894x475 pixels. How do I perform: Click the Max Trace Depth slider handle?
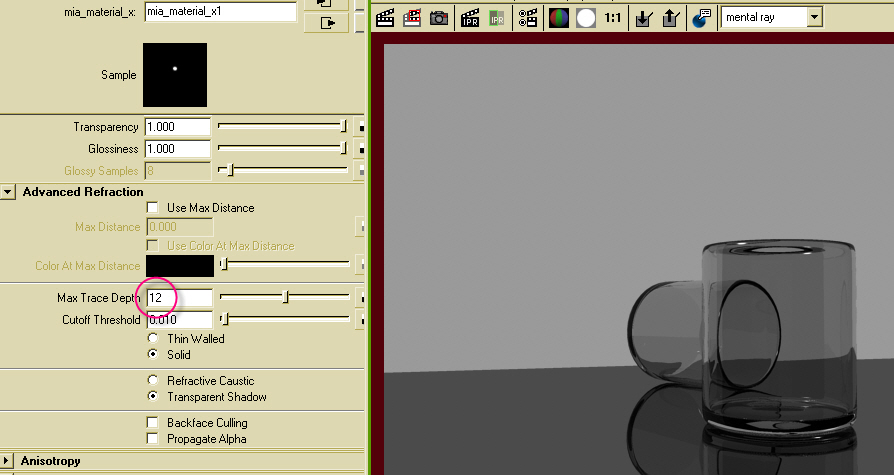click(286, 297)
